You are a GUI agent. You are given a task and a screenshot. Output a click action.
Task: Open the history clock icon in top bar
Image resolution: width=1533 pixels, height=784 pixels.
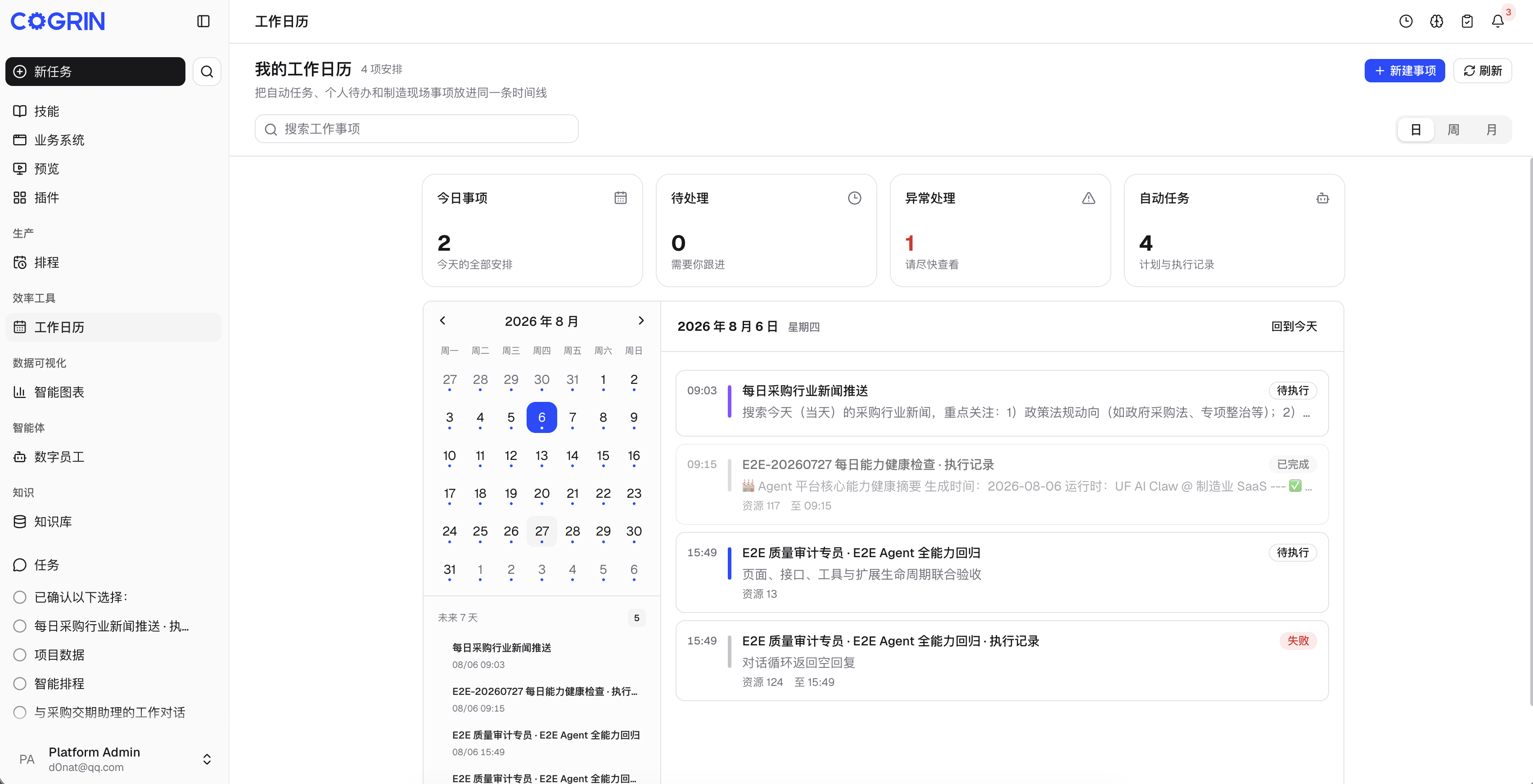point(1406,22)
